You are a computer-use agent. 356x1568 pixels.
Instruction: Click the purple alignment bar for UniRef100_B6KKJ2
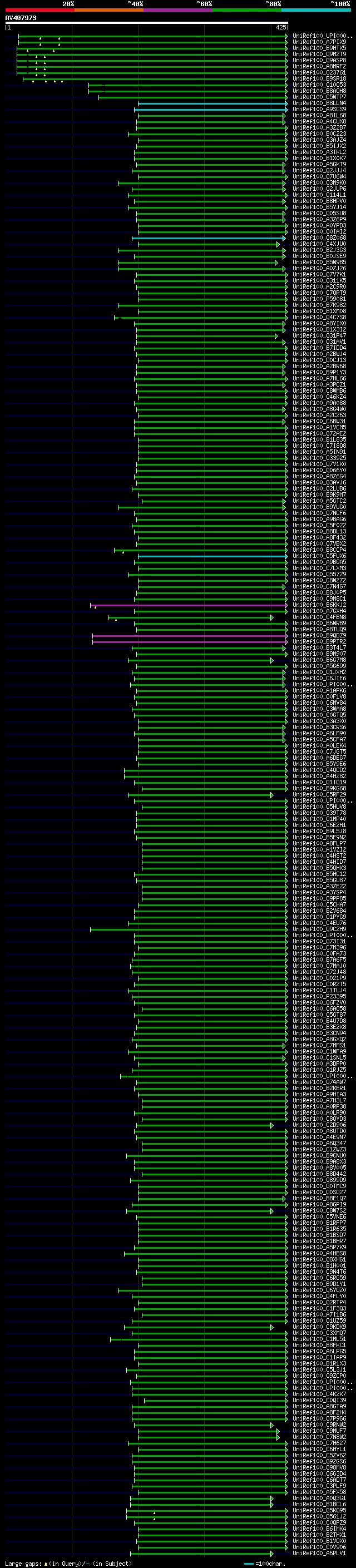(x=189, y=605)
